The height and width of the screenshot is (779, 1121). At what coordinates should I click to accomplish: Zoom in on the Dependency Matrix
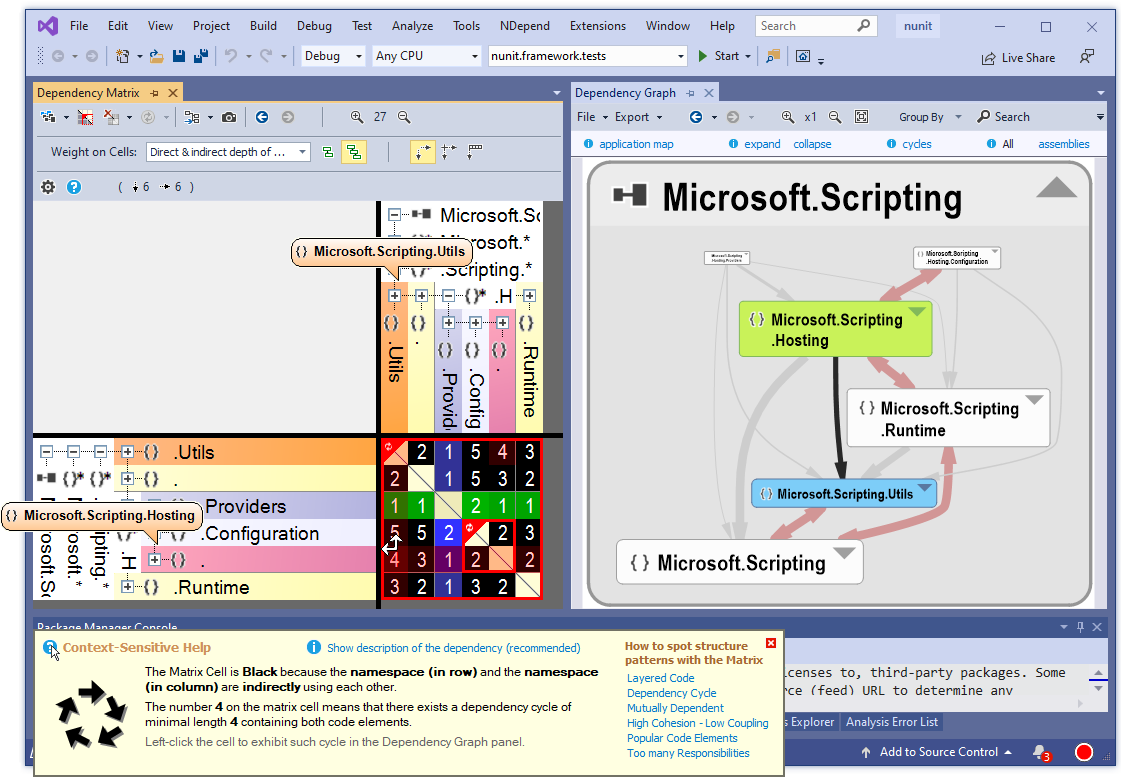coord(356,117)
